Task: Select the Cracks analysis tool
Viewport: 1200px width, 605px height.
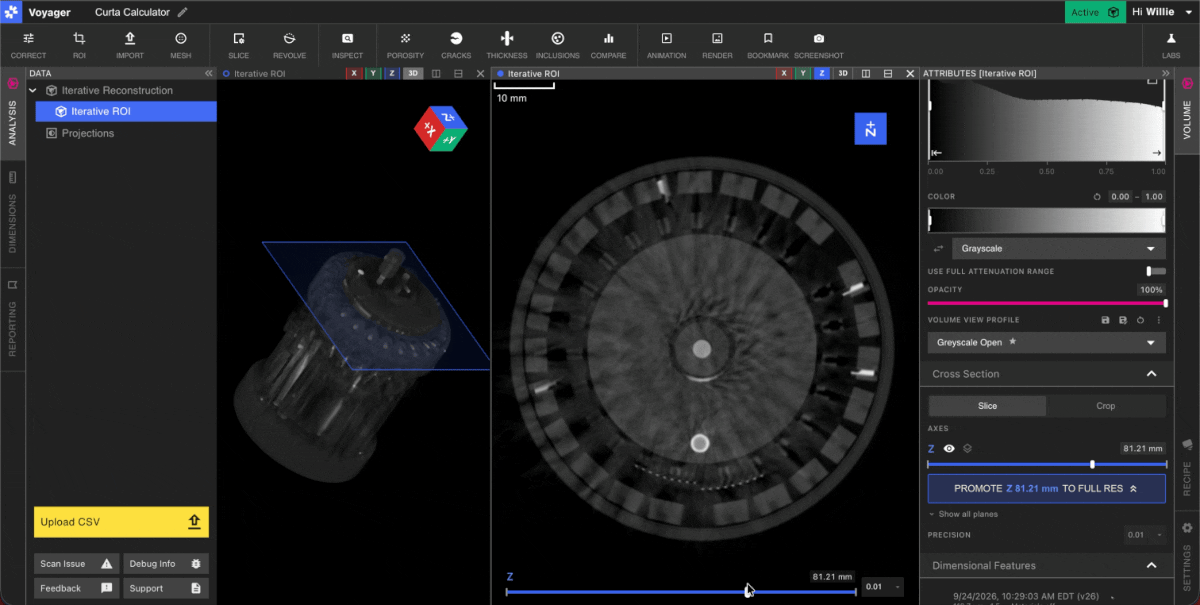Action: pos(456,44)
